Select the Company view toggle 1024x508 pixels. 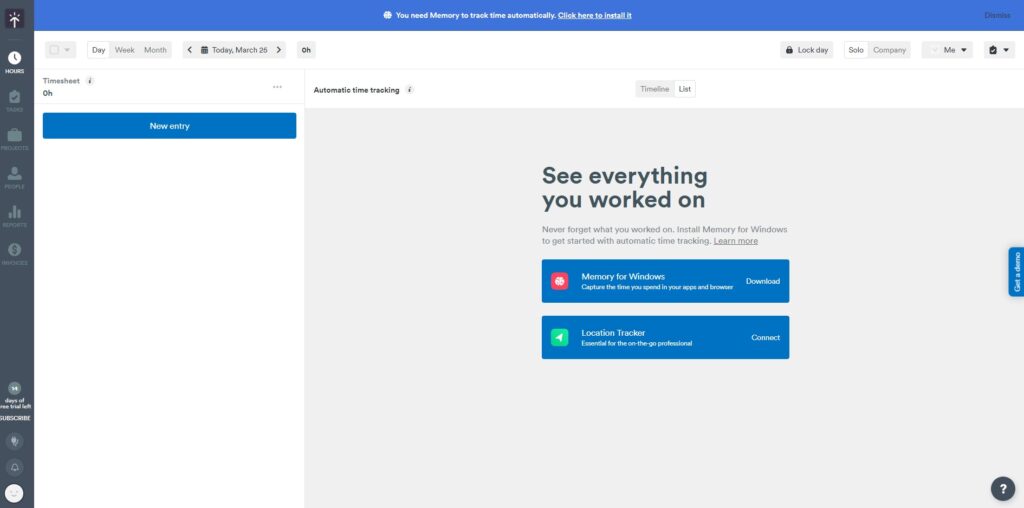[889, 50]
